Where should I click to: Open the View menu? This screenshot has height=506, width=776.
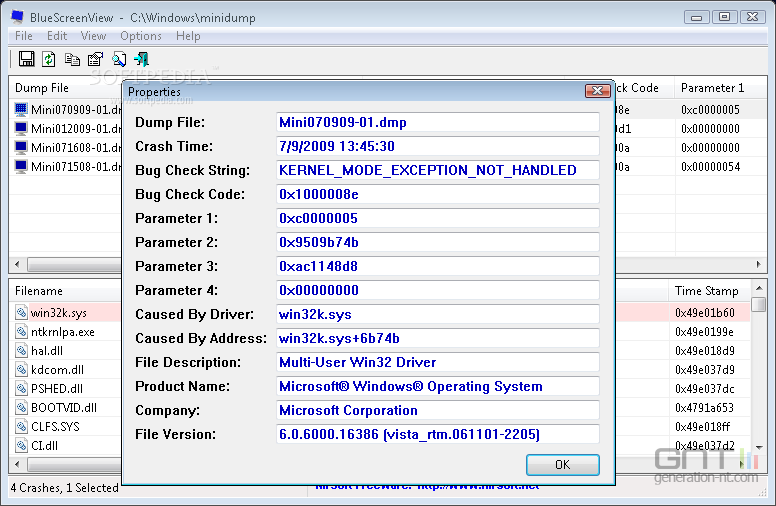tap(93, 36)
